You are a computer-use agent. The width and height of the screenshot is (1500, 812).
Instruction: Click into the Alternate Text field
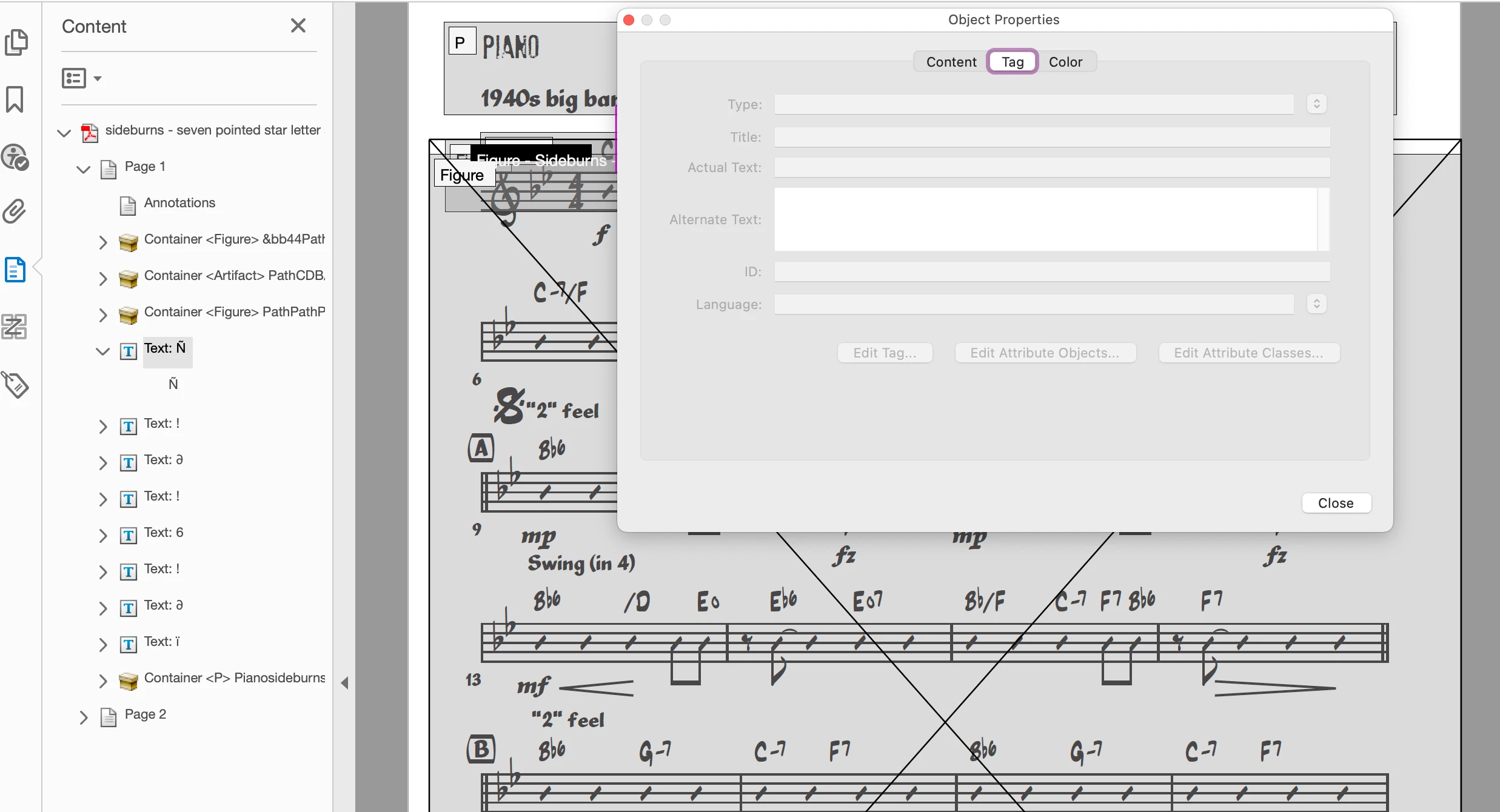pos(1045,219)
